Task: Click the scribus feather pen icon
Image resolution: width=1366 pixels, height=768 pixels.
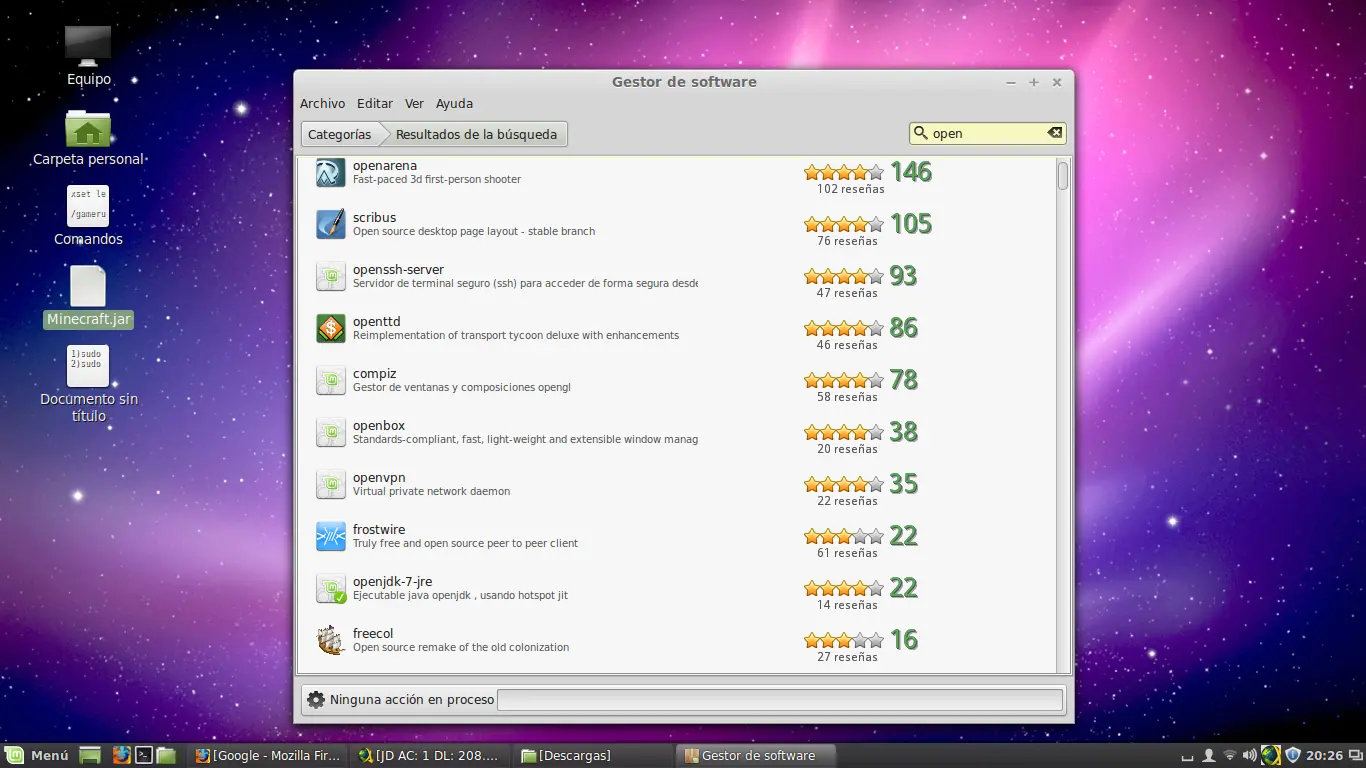Action: tap(331, 224)
